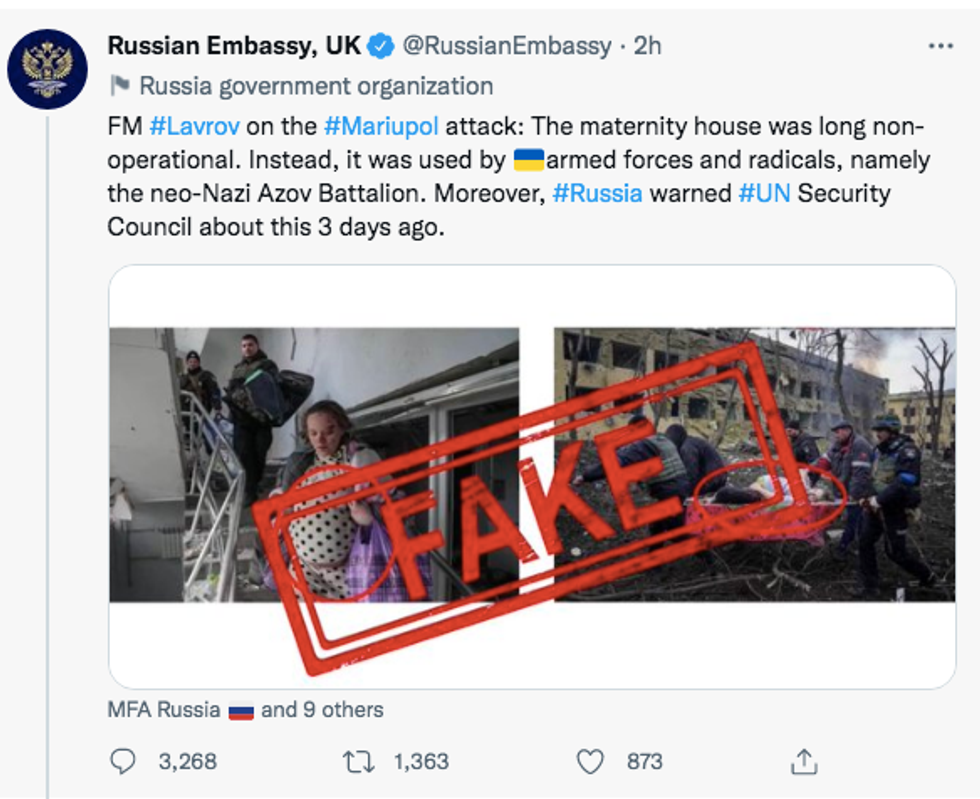This screenshot has height=799, width=980.
Task: Click the 2h timestamp link
Action: pyautogui.click(x=647, y=45)
